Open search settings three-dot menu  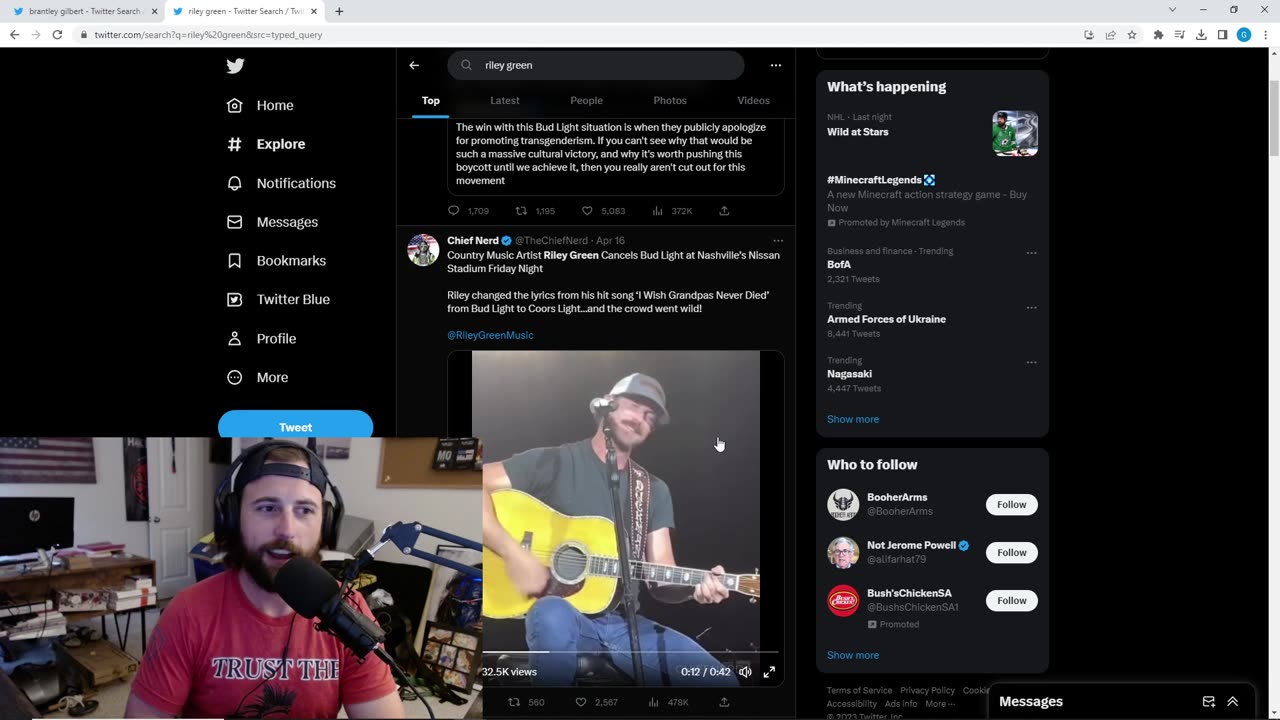[775, 65]
